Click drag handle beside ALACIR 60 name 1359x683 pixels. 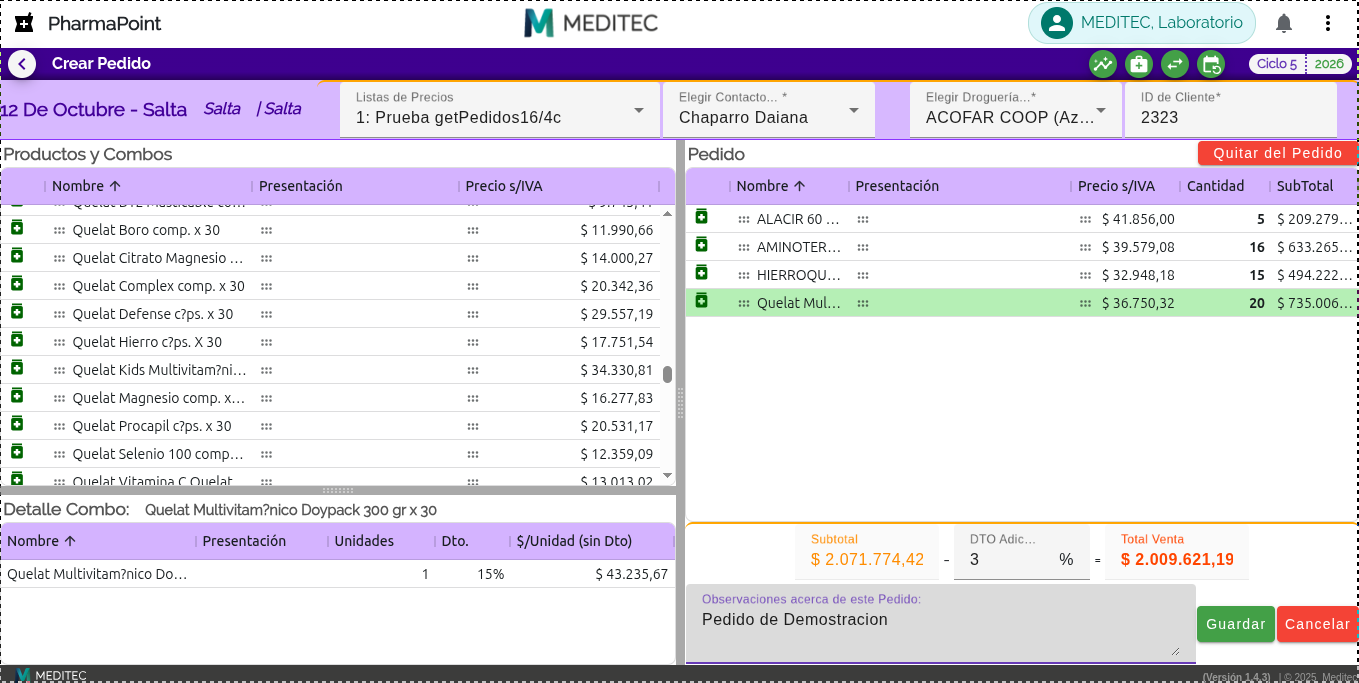coord(744,219)
